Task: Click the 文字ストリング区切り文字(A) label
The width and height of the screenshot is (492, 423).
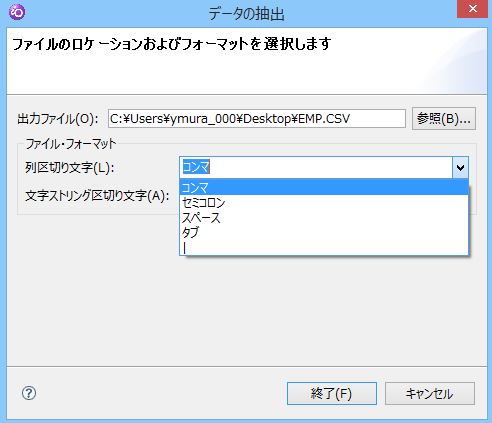Action: pyautogui.click(x=97, y=196)
